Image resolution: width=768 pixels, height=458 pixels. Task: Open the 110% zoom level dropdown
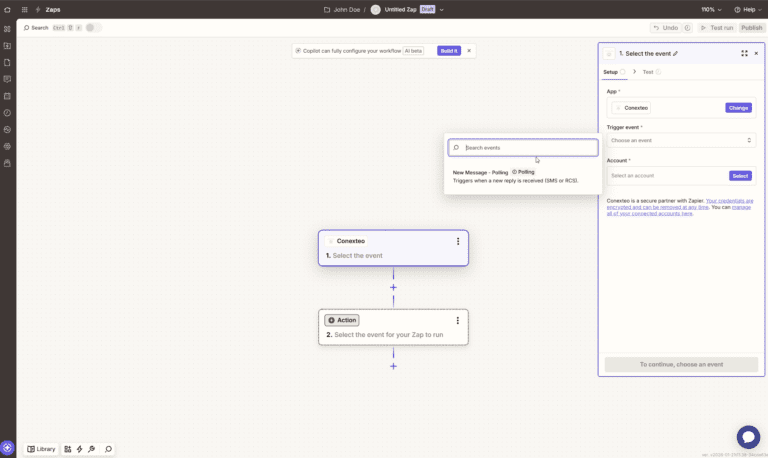tap(711, 9)
